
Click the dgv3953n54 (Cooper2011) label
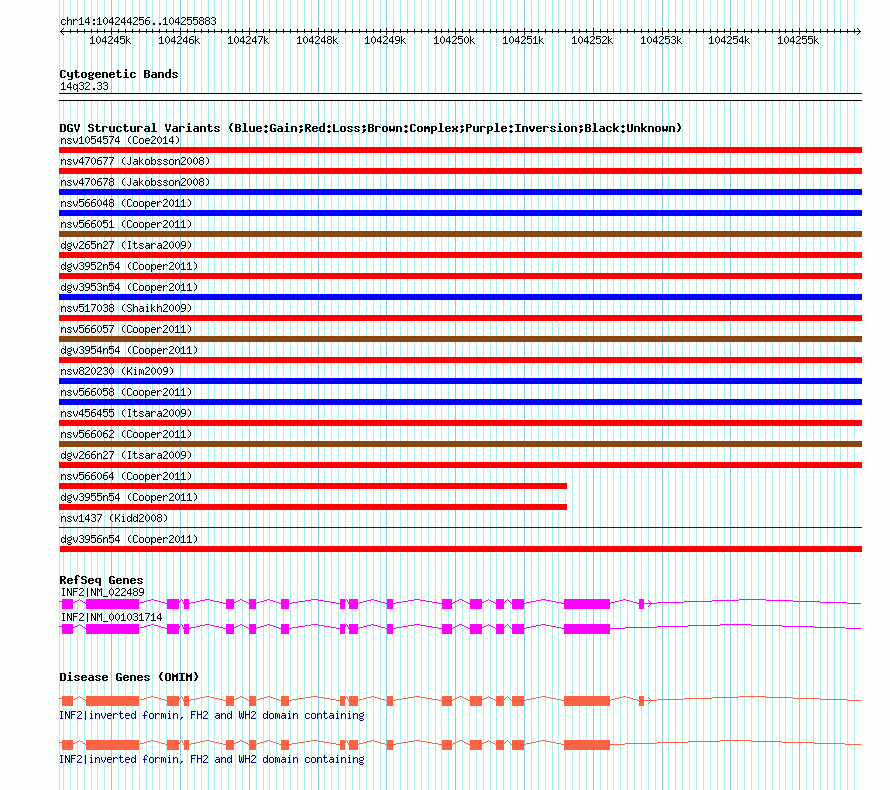[129, 287]
